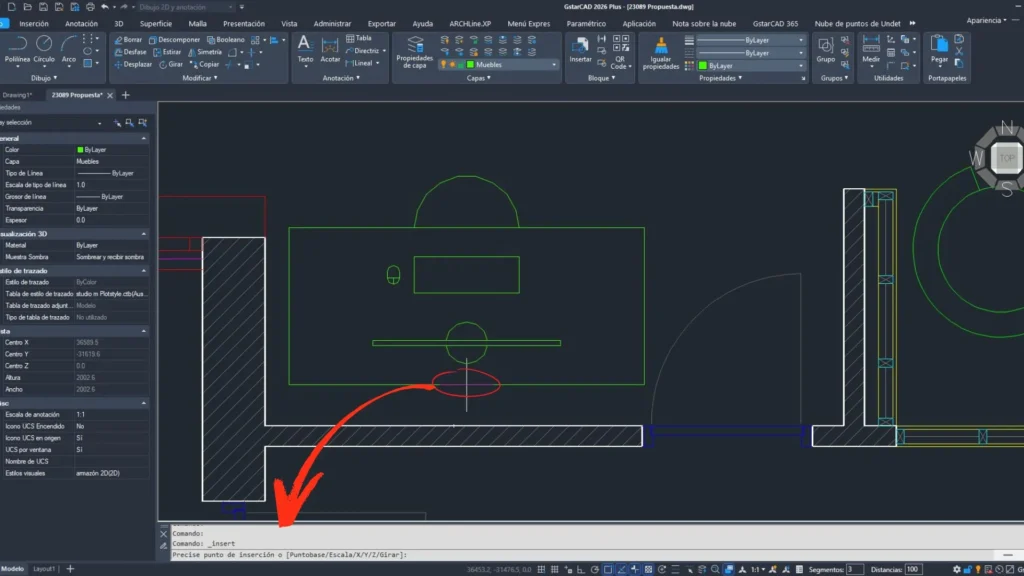1024x576 pixels.
Task: Select the Simetría mirror tool
Action: point(205,52)
